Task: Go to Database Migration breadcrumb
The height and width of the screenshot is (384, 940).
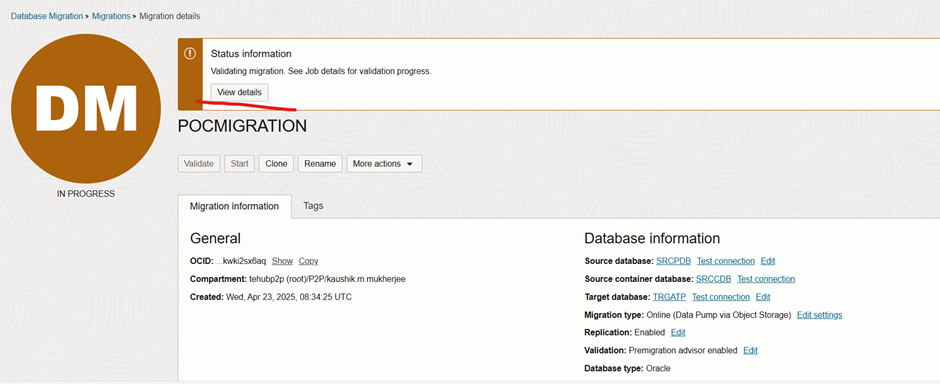Action: [x=47, y=16]
